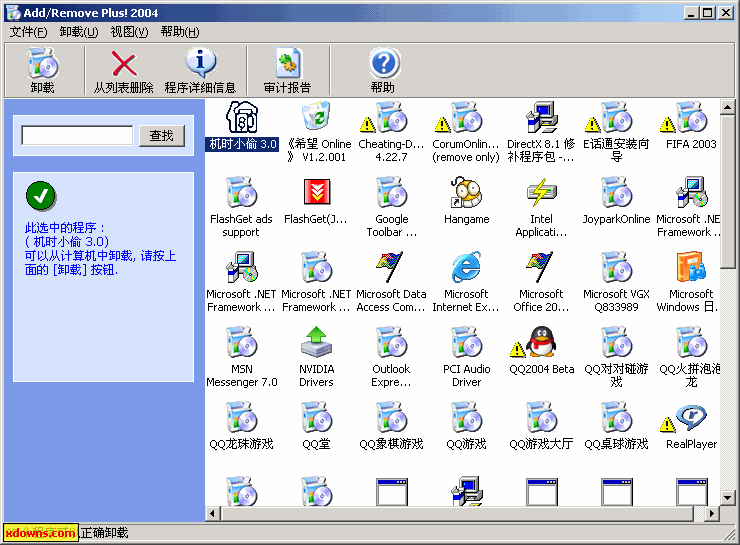Click 从列表删除 red X button
Image resolution: width=740 pixels, height=545 pixels.
point(124,64)
